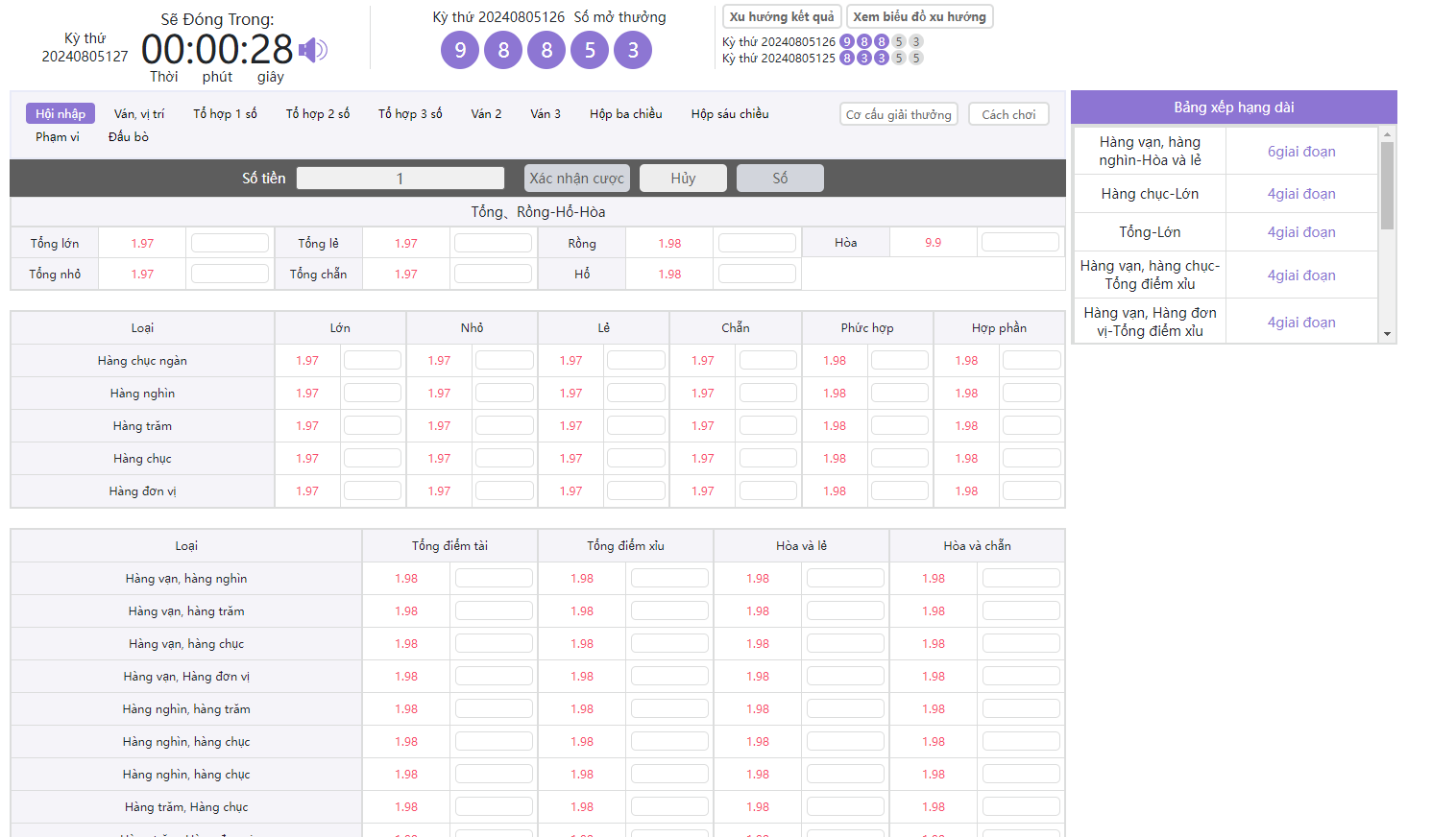
Task: Click the Rồng bet input
Action: click(x=757, y=243)
